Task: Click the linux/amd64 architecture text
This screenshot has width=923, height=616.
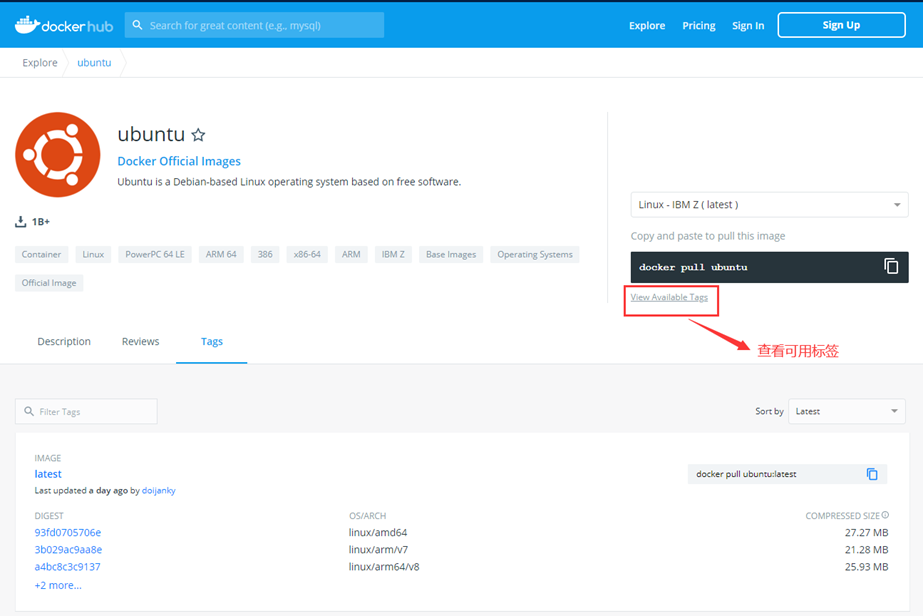Action: pos(378,532)
